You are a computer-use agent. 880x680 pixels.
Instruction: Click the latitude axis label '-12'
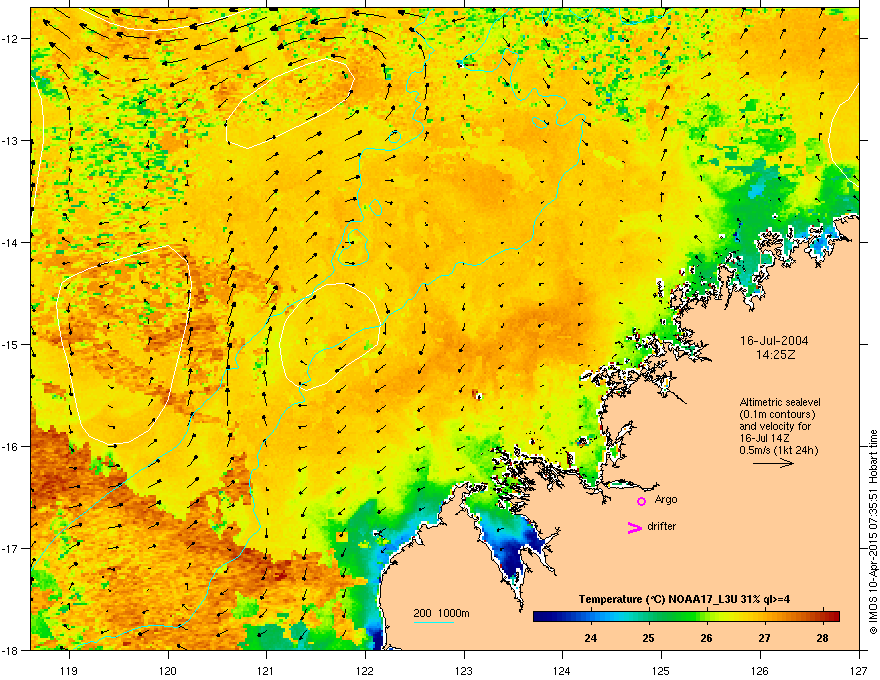coord(10,39)
